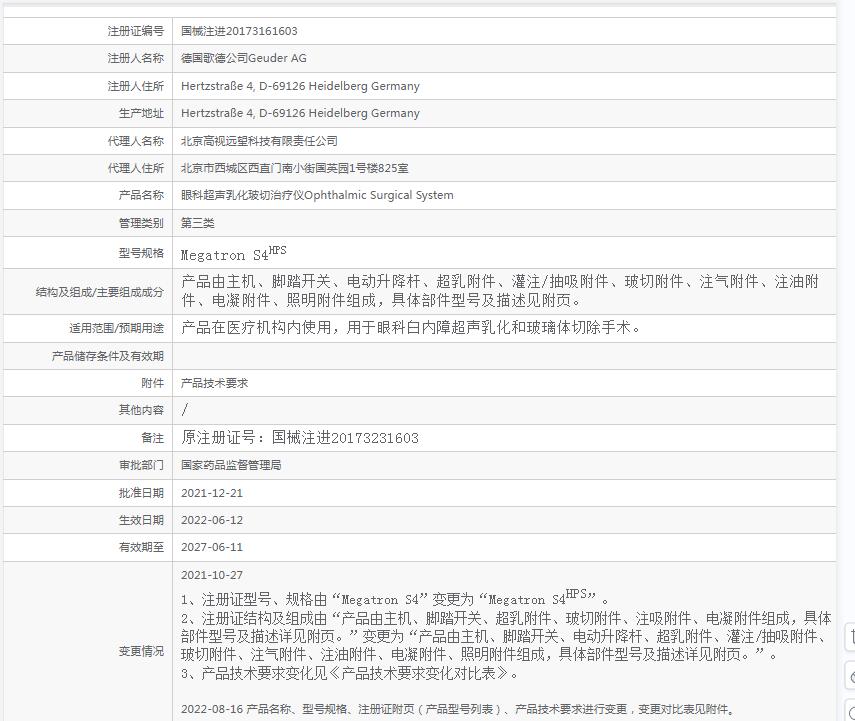Select the 生效日期 label
This screenshot has width=855, height=721.
pos(141,520)
